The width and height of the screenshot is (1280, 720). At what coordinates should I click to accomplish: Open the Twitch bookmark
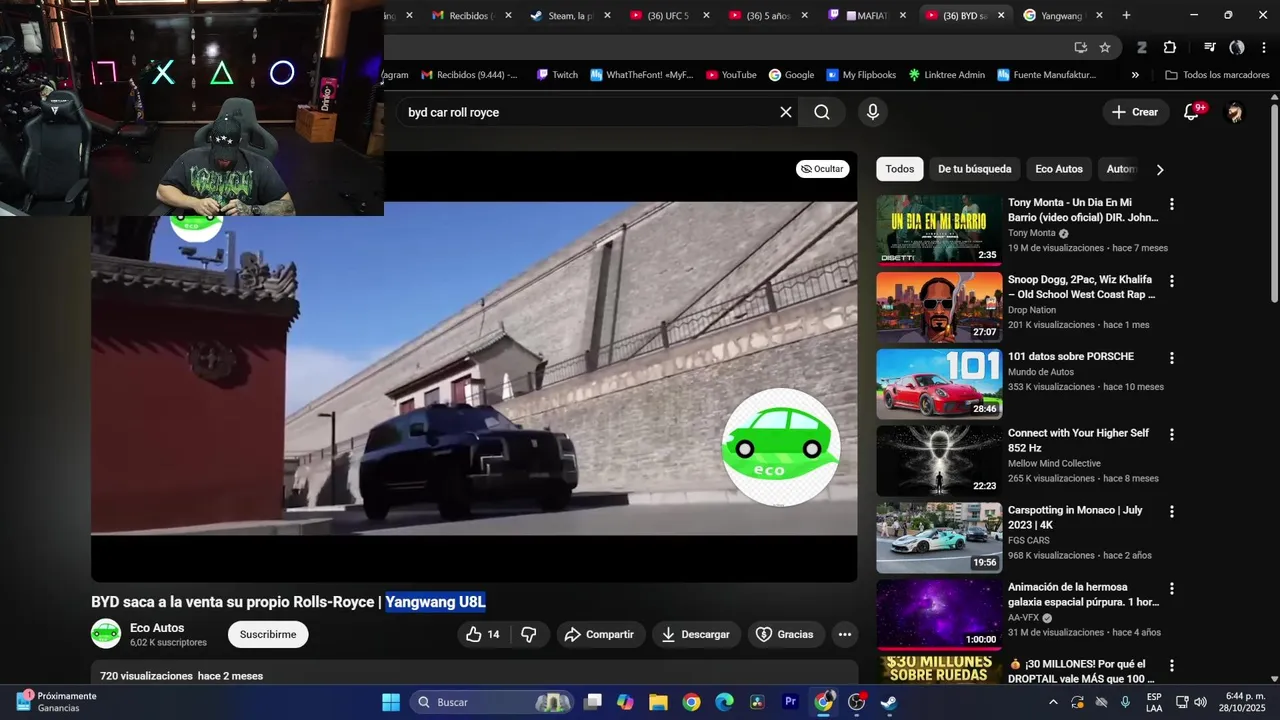click(557, 75)
